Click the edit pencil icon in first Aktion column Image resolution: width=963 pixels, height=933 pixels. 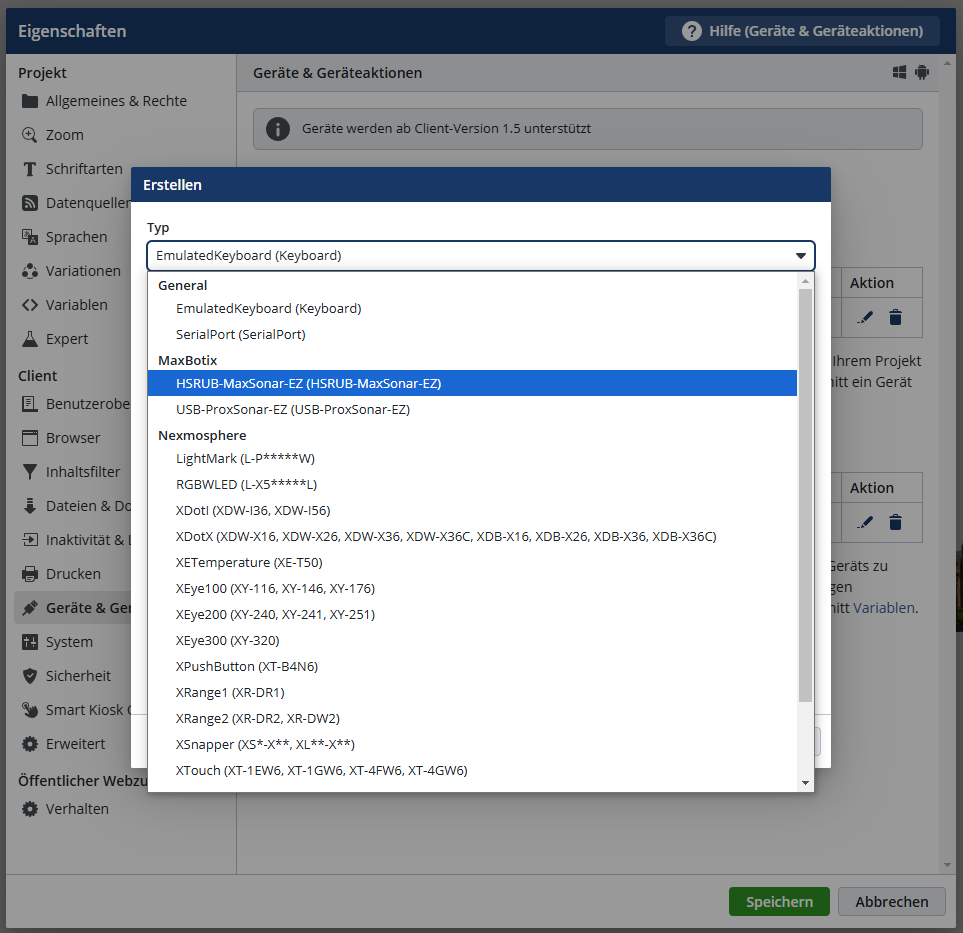point(865,318)
